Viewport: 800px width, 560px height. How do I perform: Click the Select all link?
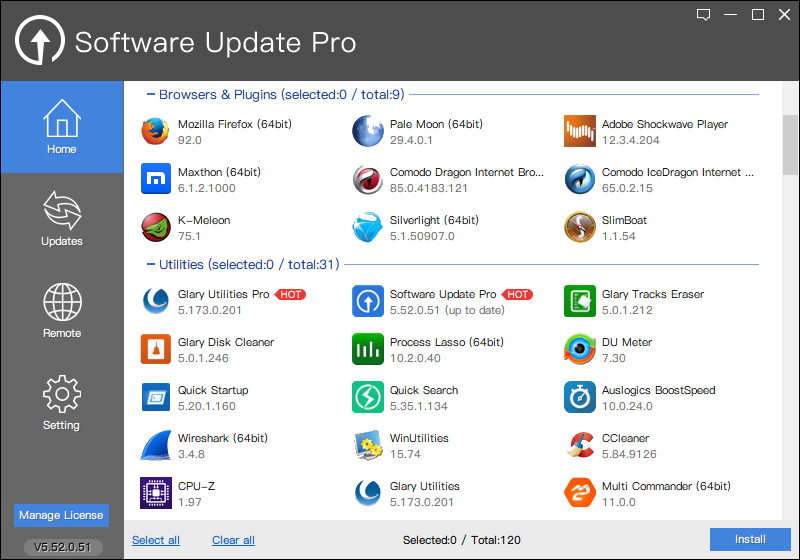[156, 540]
